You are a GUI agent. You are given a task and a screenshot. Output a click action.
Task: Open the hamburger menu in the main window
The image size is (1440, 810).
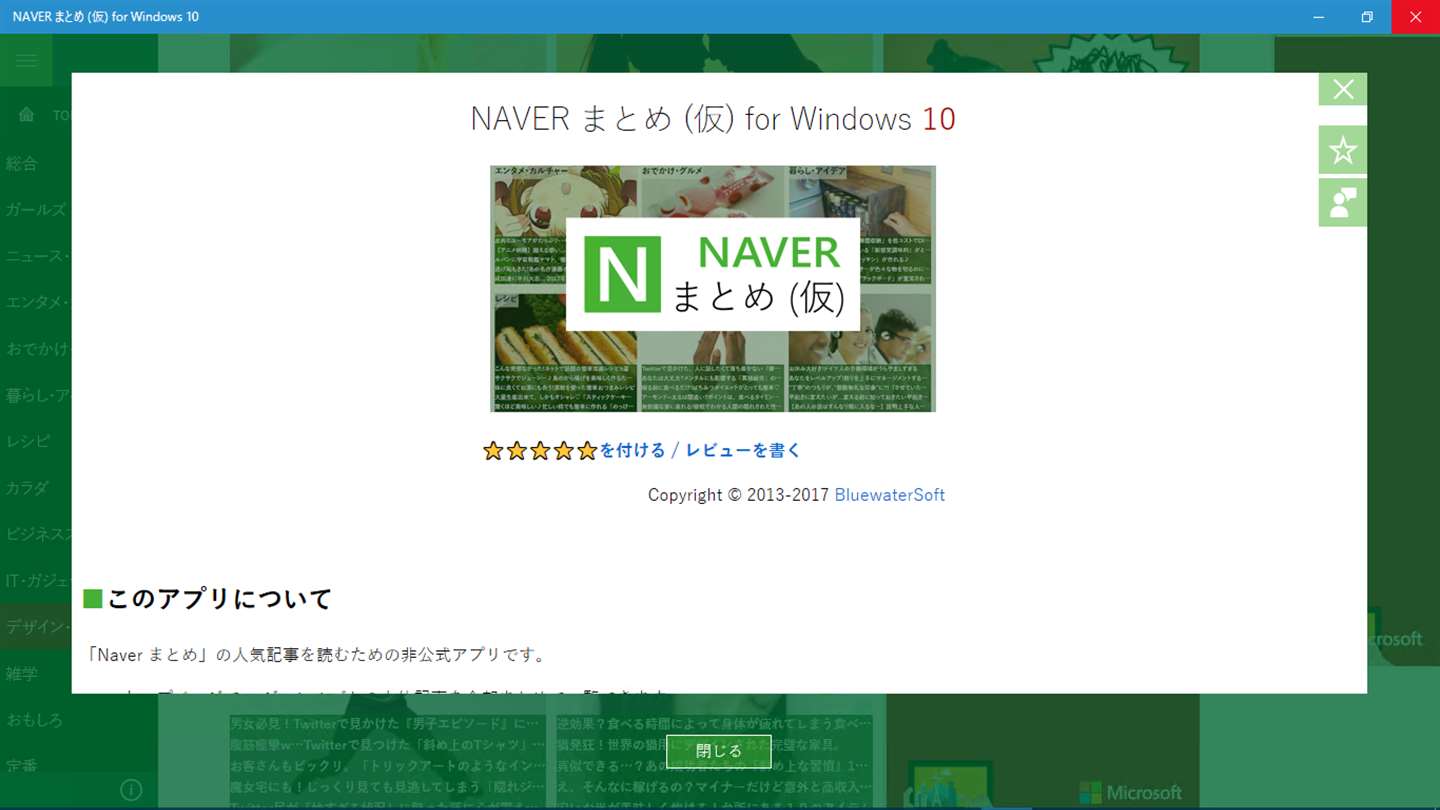(26, 61)
